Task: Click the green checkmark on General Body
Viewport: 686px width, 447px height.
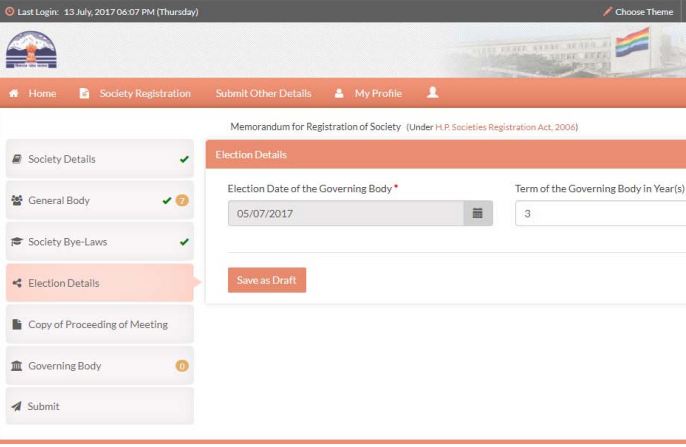Action: [x=167, y=201]
